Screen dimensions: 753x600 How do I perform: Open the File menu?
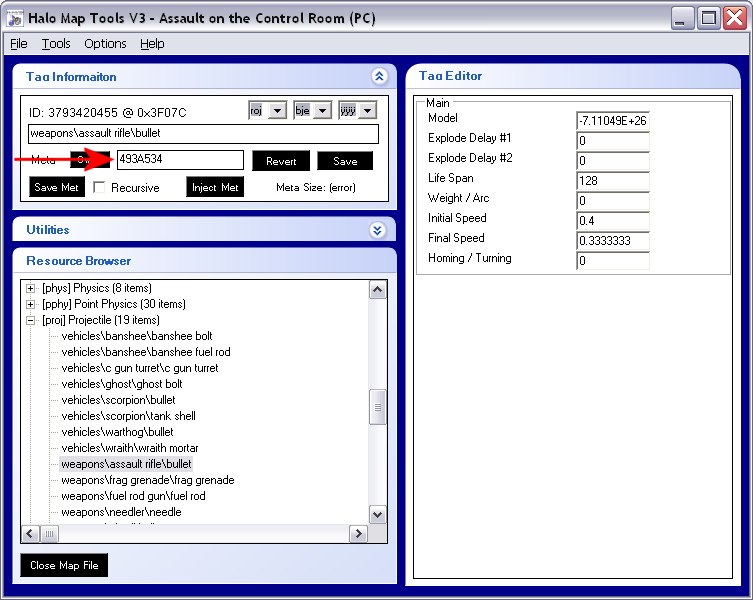click(19, 44)
